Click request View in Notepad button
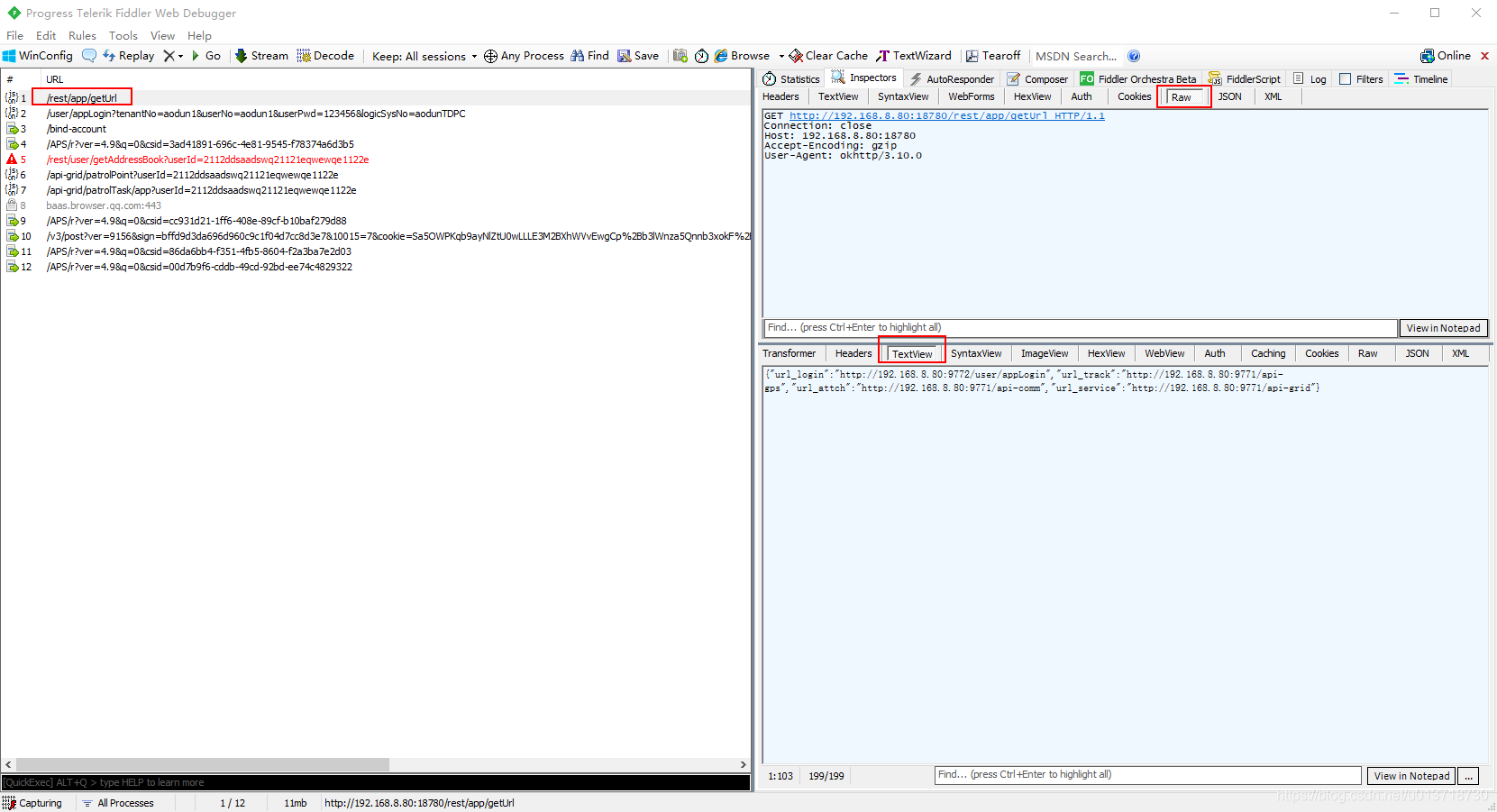This screenshot has width=1497, height=812. click(1443, 328)
